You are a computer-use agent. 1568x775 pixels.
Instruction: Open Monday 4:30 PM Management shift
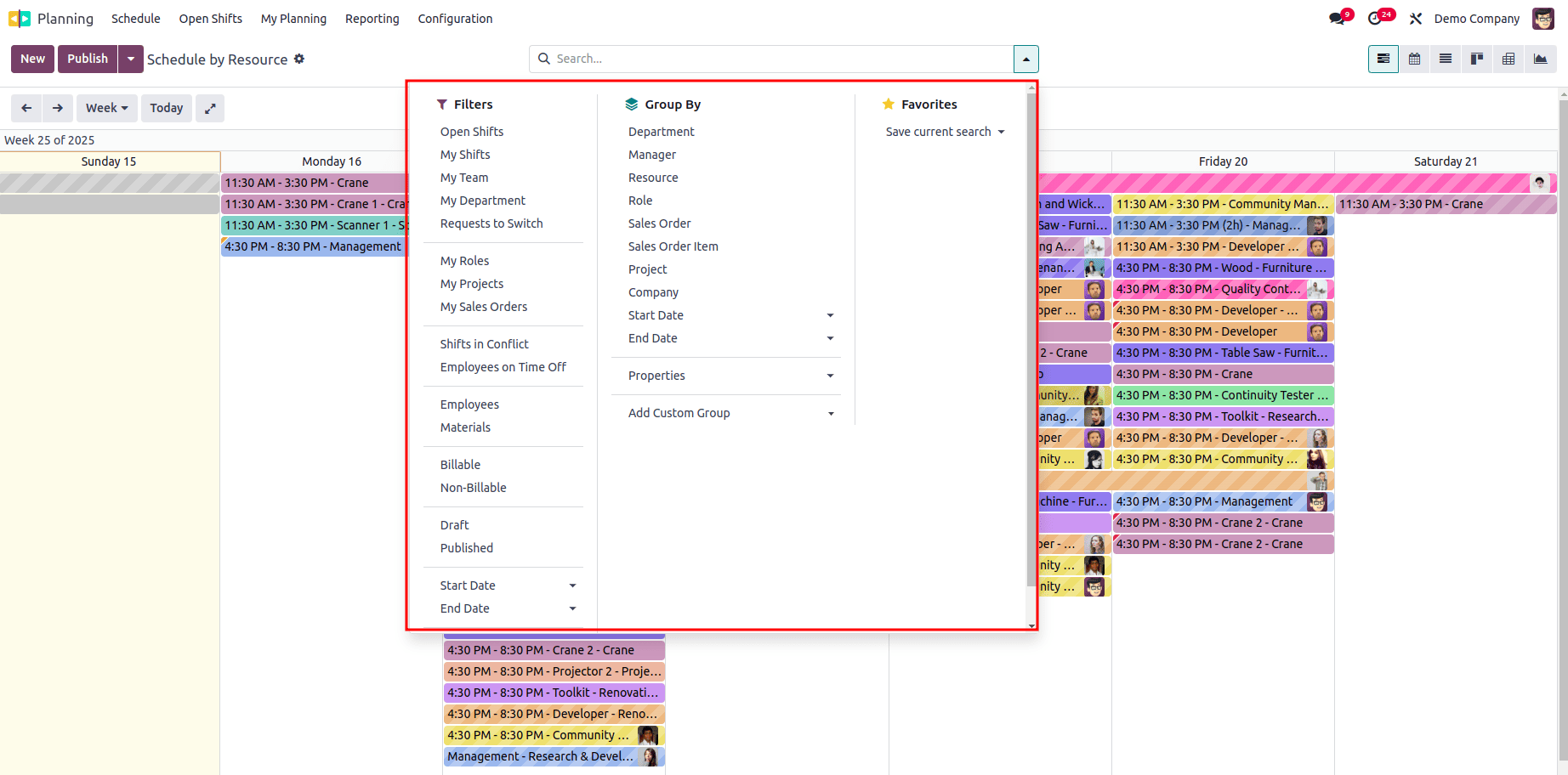[x=315, y=246]
